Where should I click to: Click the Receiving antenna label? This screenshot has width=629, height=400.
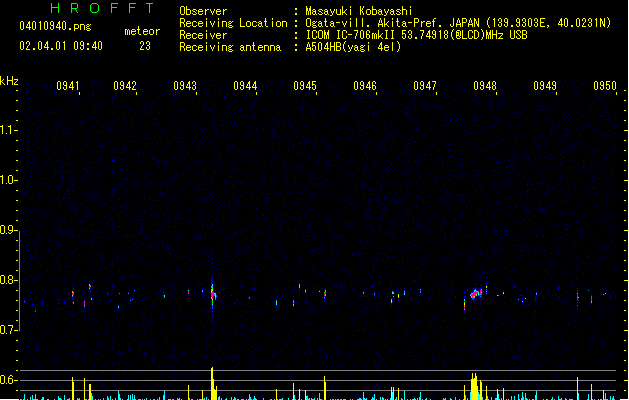tap(230, 47)
